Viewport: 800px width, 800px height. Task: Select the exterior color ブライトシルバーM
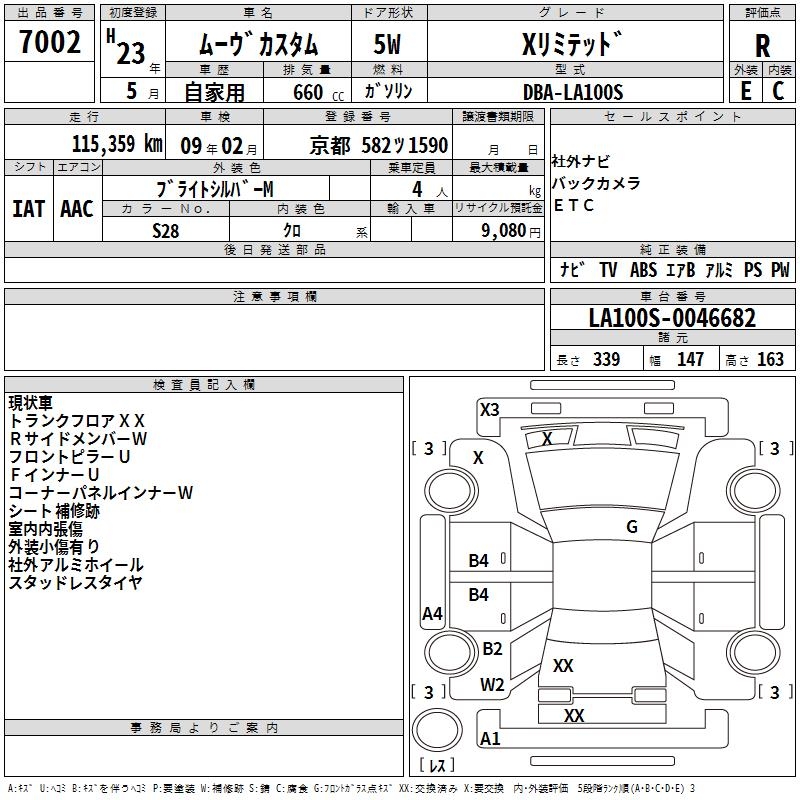click(x=215, y=189)
